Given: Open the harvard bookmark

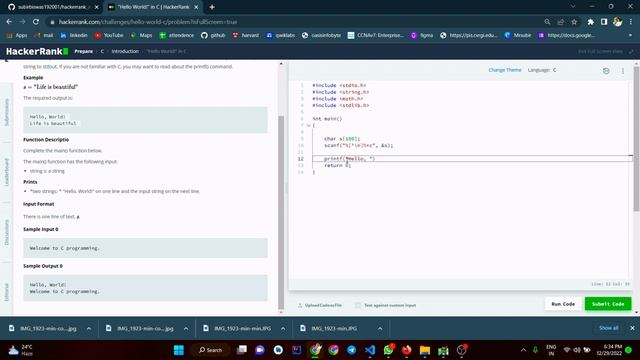Looking at the screenshot, I should click(245, 36).
